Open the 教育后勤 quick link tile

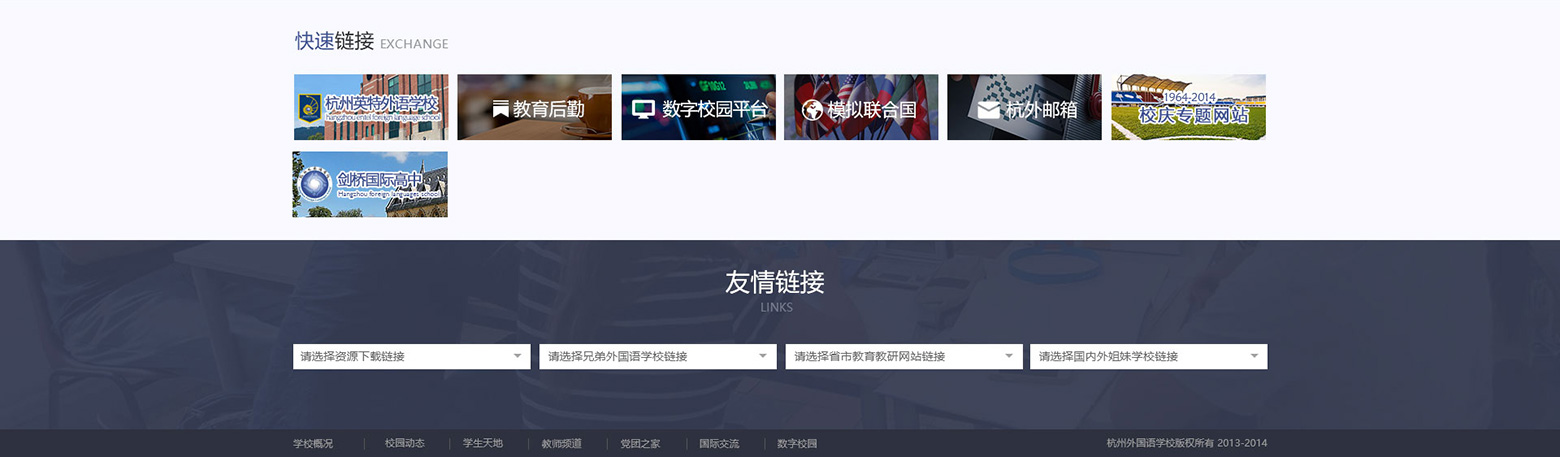click(534, 107)
